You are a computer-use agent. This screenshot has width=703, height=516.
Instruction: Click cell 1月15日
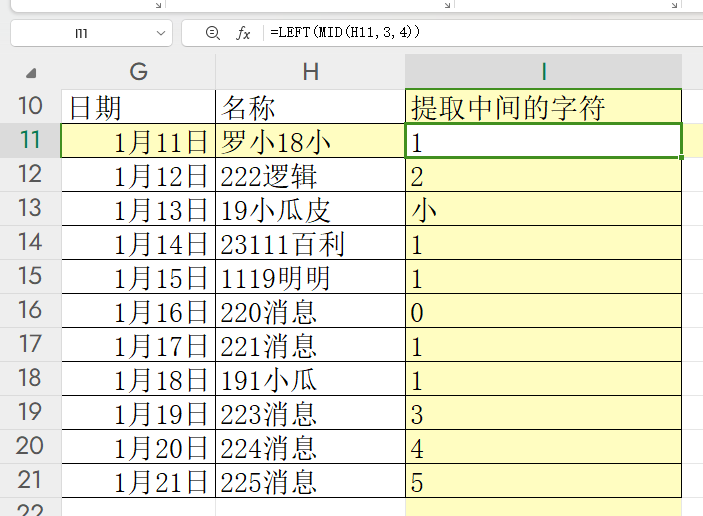click(x=139, y=277)
